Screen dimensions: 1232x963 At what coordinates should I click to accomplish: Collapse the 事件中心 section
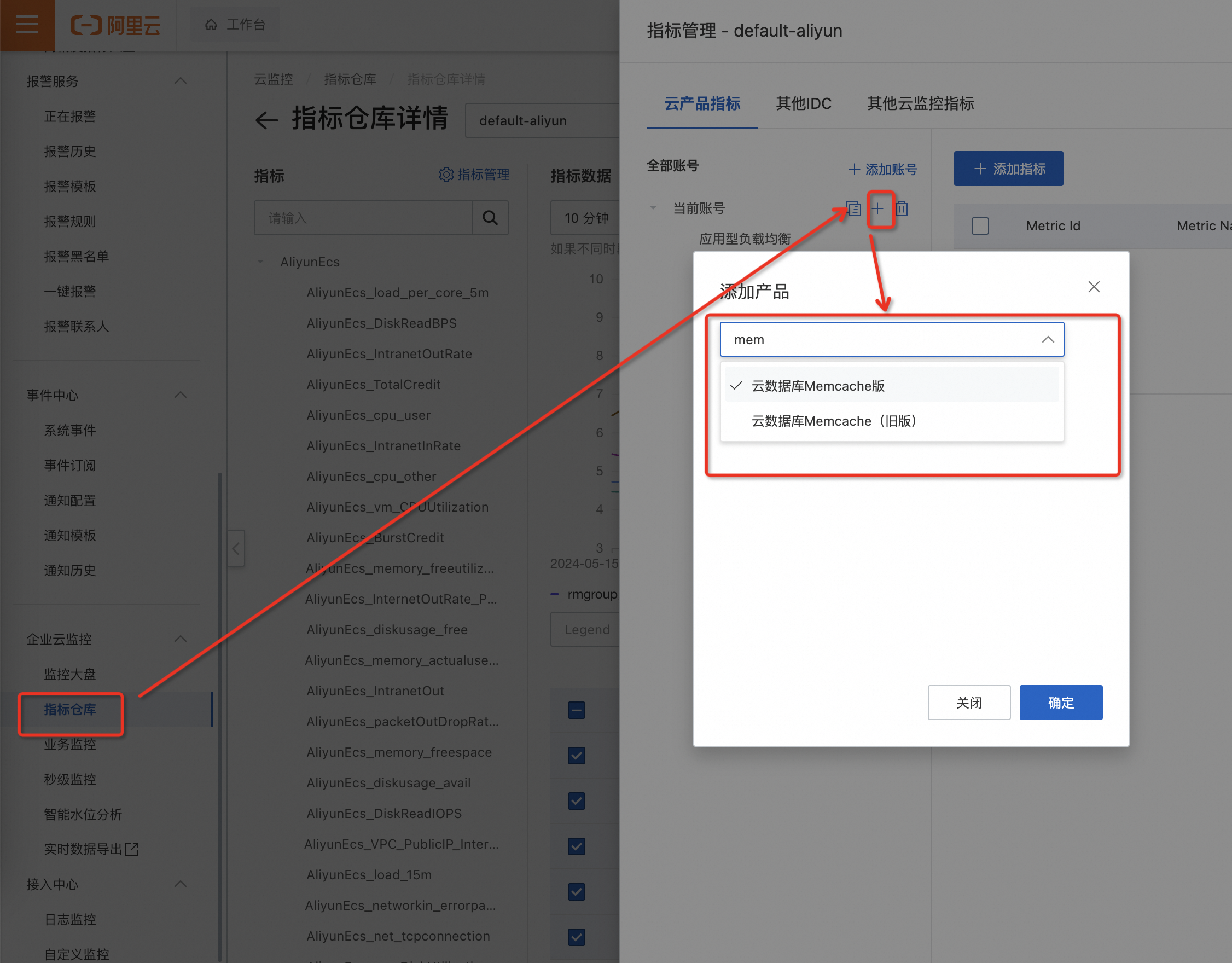coord(181,395)
